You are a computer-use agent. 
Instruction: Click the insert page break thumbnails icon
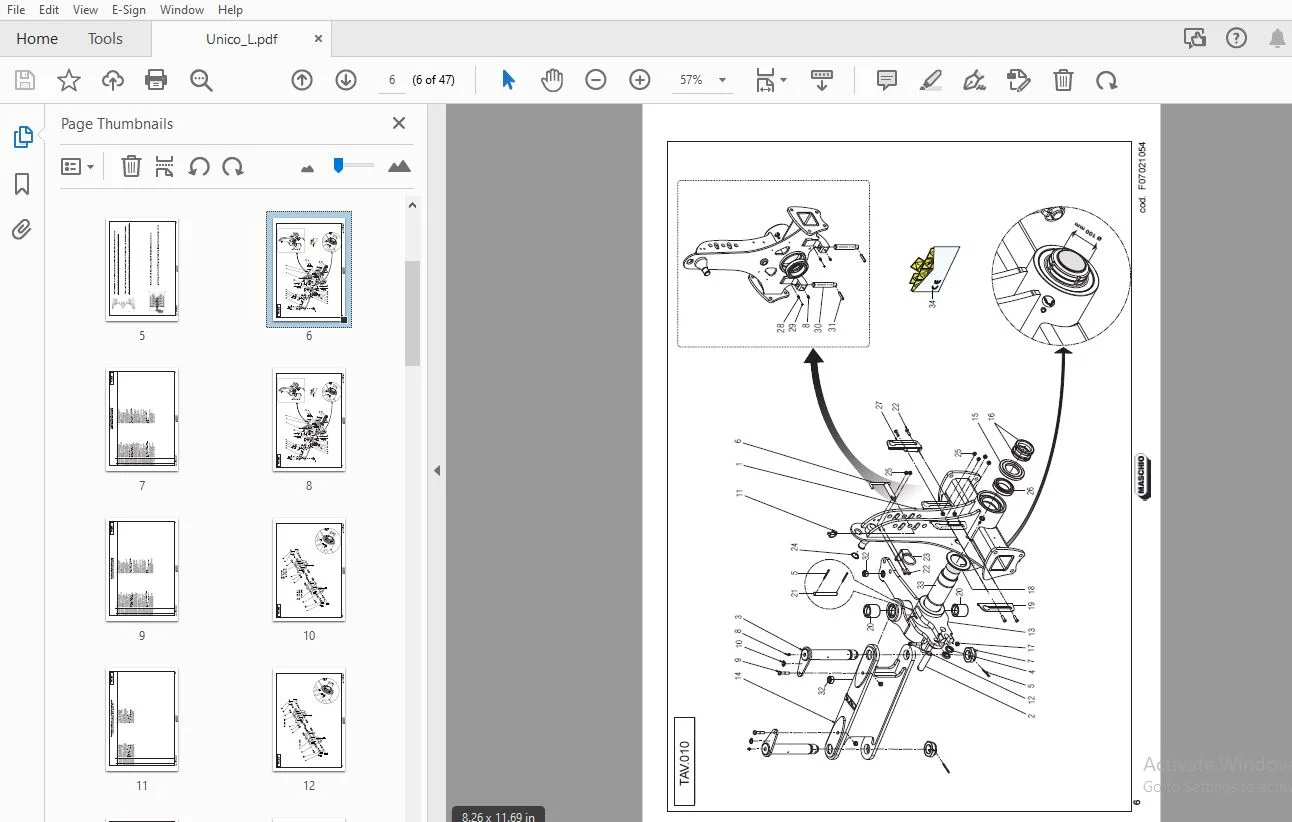coord(165,167)
